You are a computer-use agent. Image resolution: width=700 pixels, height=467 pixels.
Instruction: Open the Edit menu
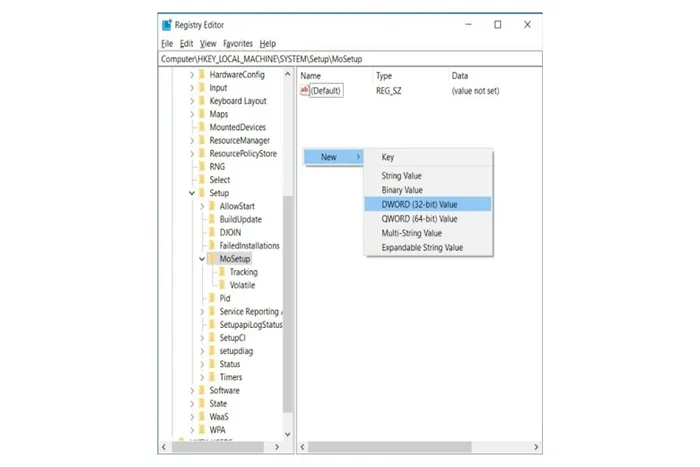click(186, 43)
